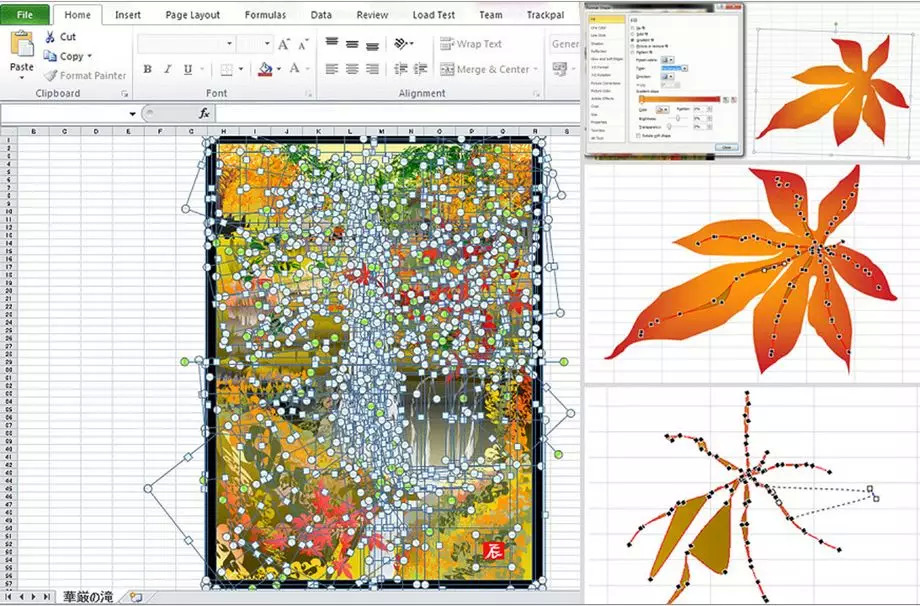The height and width of the screenshot is (606, 920).
Task: Switch to the Data tab
Action: click(x=321, y=15)
